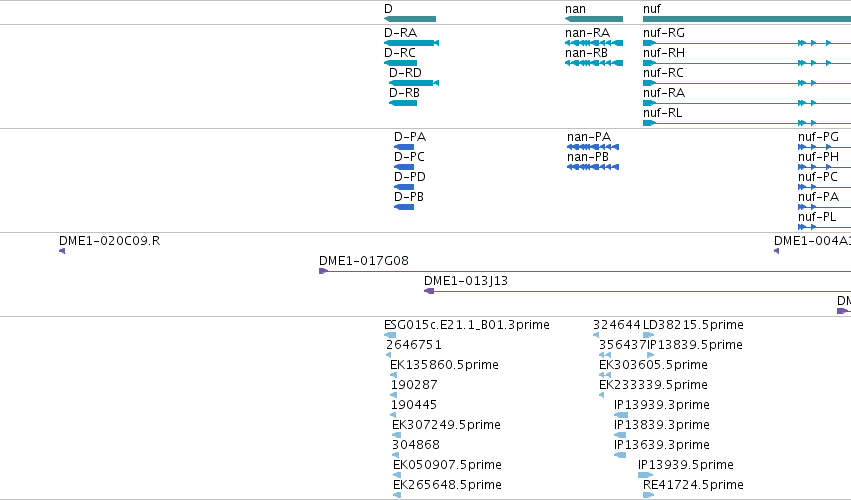Select the nuf-RG transcript start

click(x=649, y=43)
